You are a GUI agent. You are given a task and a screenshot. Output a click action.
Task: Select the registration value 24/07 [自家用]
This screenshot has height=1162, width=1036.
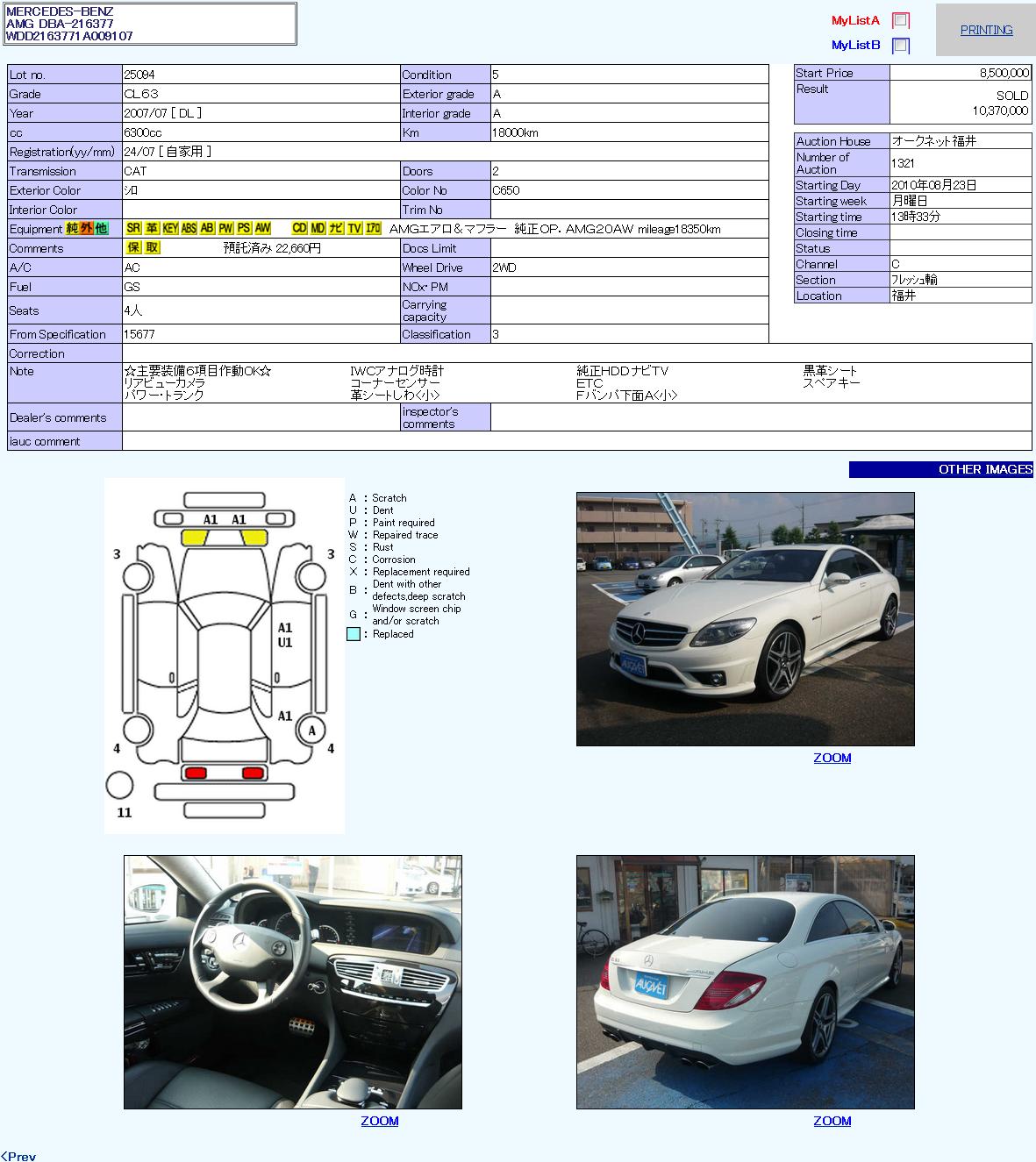(x=168, y=152)
